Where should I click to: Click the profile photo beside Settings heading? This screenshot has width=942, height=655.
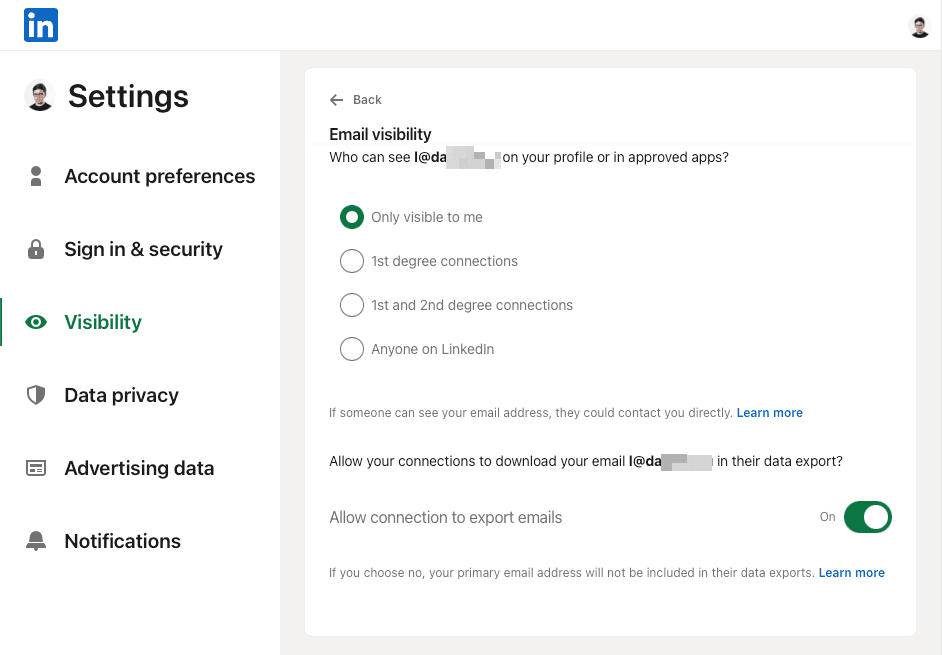coord(37,96)
